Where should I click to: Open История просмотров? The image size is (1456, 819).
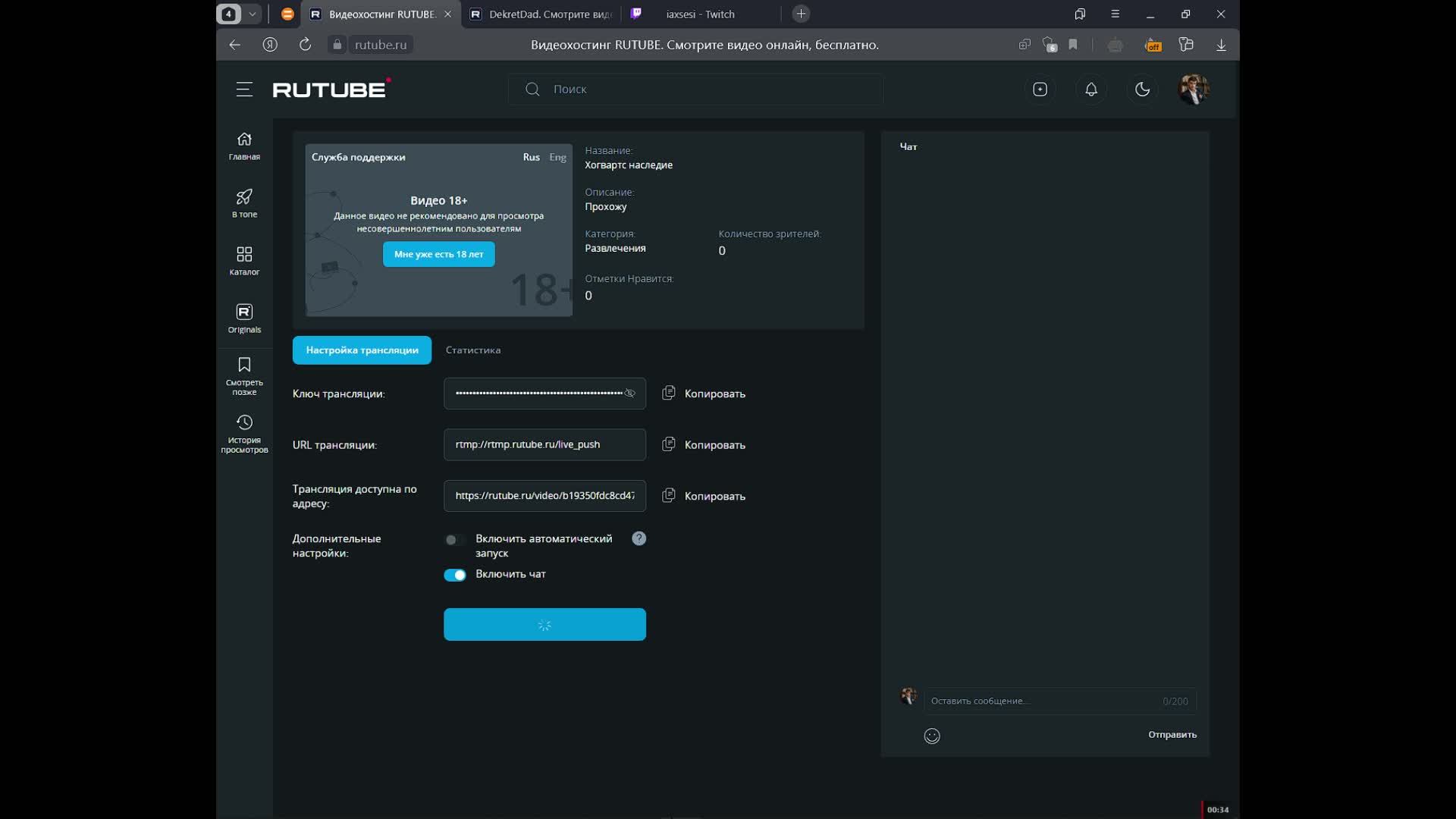click(244, 433)
